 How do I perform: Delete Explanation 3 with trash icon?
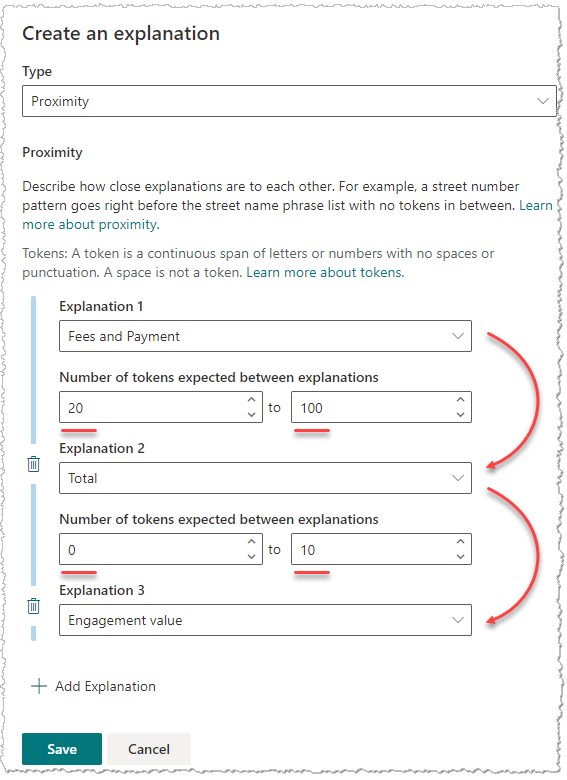33,606
